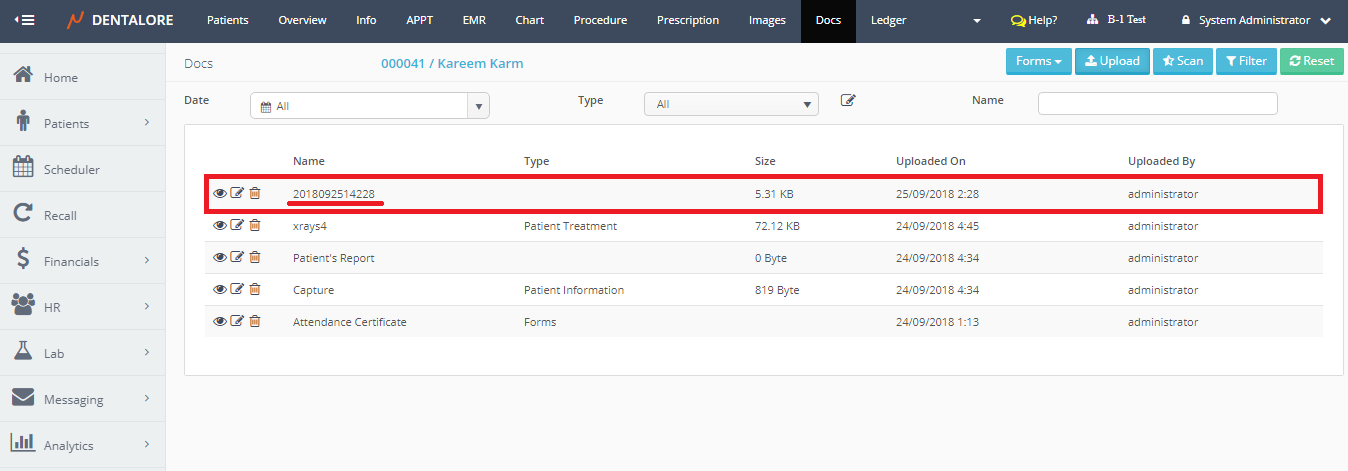The width and height of the screenshot is (1348, 471).
Task: Preview the Capture document via eye icon
Action: click(x=220, y=290)
